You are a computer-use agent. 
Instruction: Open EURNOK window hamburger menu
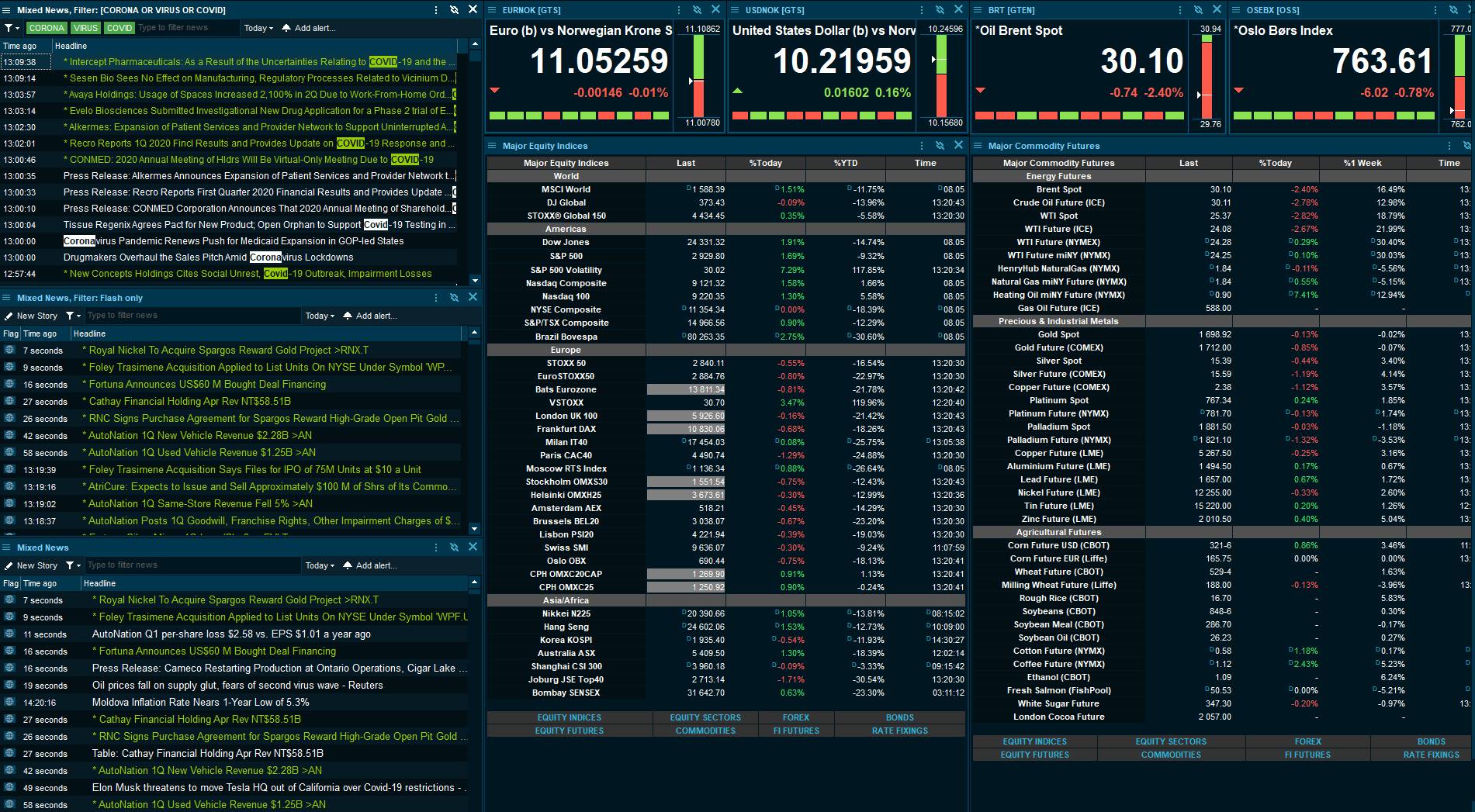click(x=492, y=10)
